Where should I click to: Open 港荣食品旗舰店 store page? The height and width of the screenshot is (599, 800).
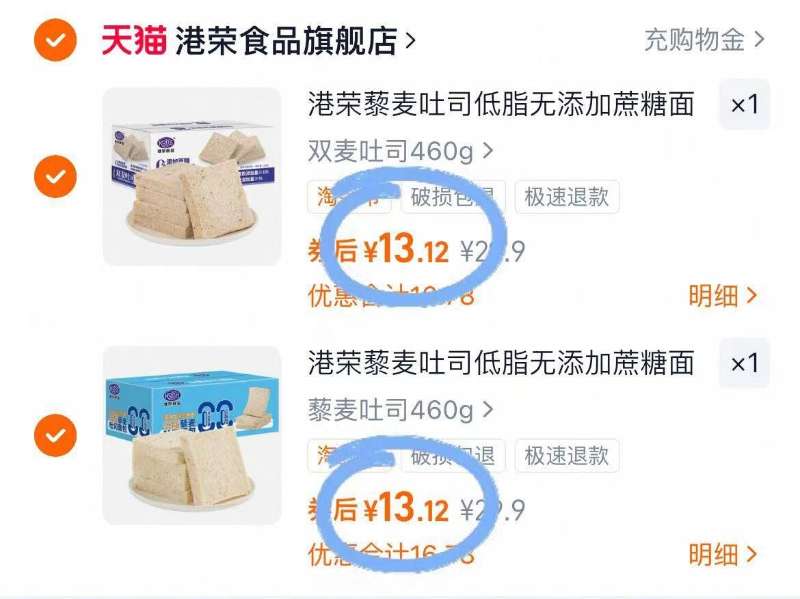pos(286,40)
